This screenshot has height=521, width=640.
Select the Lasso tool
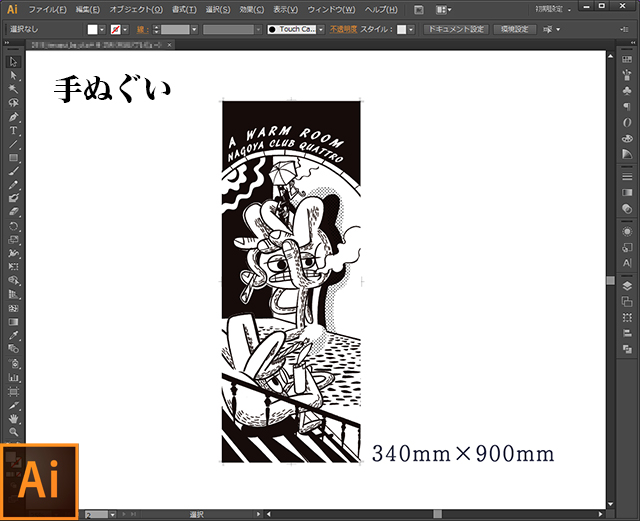click(x=13, y=102)
